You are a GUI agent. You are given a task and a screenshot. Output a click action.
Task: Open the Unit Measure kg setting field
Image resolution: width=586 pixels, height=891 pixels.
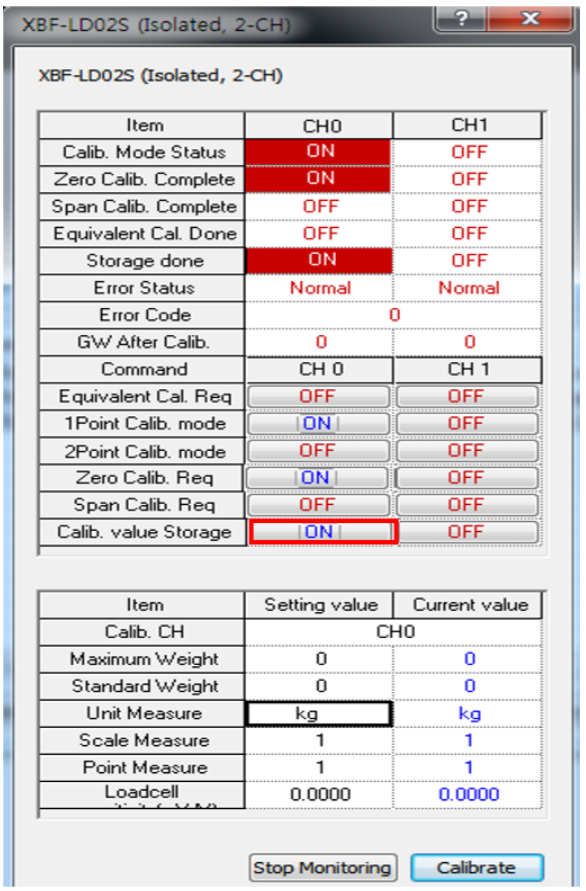319,714
